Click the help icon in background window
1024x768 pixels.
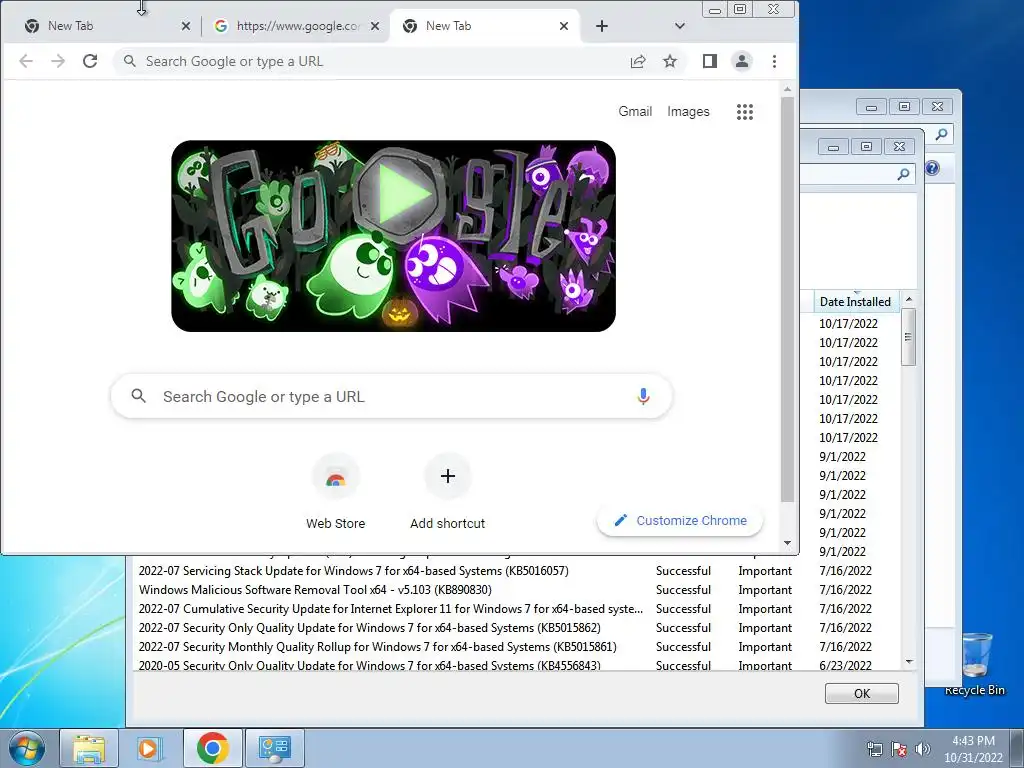[933, 168]
